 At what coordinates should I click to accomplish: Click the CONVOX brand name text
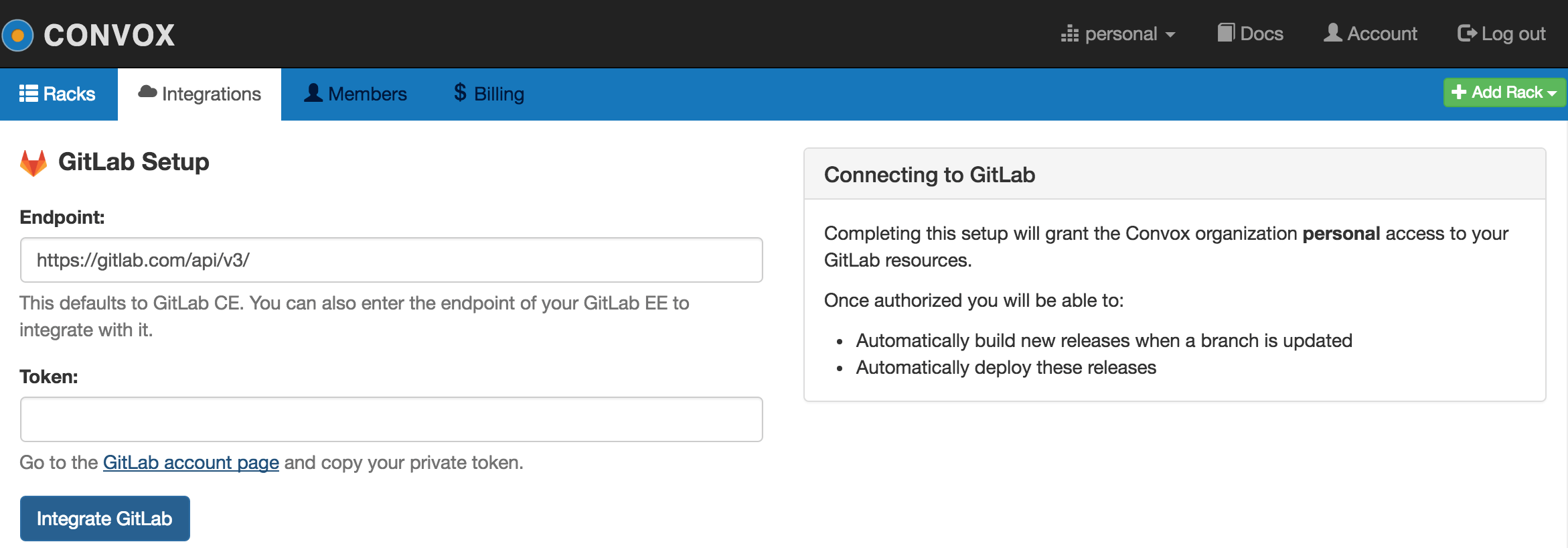point(109,35)
